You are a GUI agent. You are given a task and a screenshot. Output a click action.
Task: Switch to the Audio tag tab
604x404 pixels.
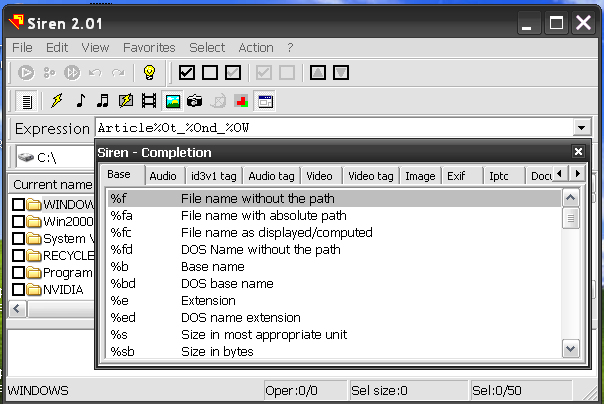[271, 176]
